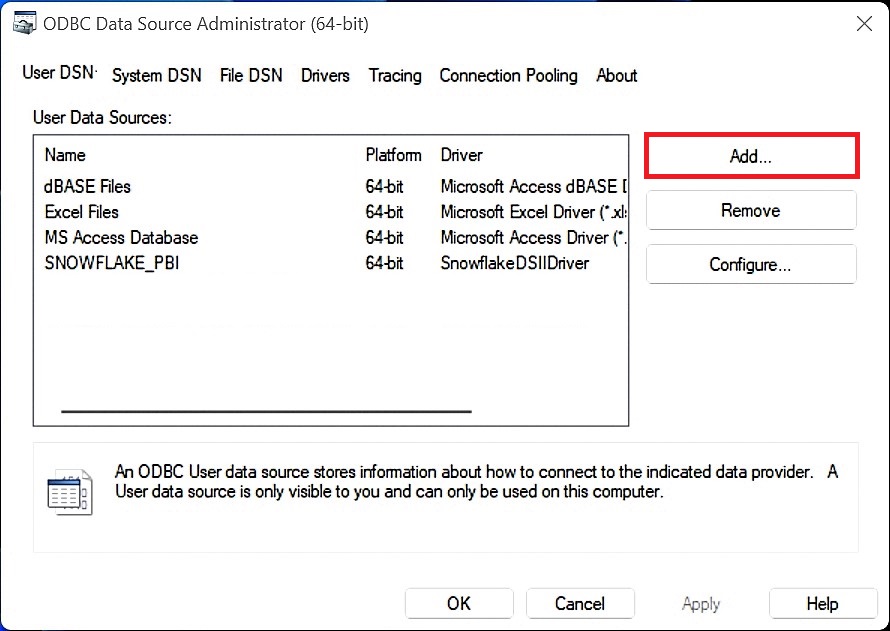Click the SnowflakeDSIIDriver driver cell
The image size is (890, 631).
tap(515, 263)
